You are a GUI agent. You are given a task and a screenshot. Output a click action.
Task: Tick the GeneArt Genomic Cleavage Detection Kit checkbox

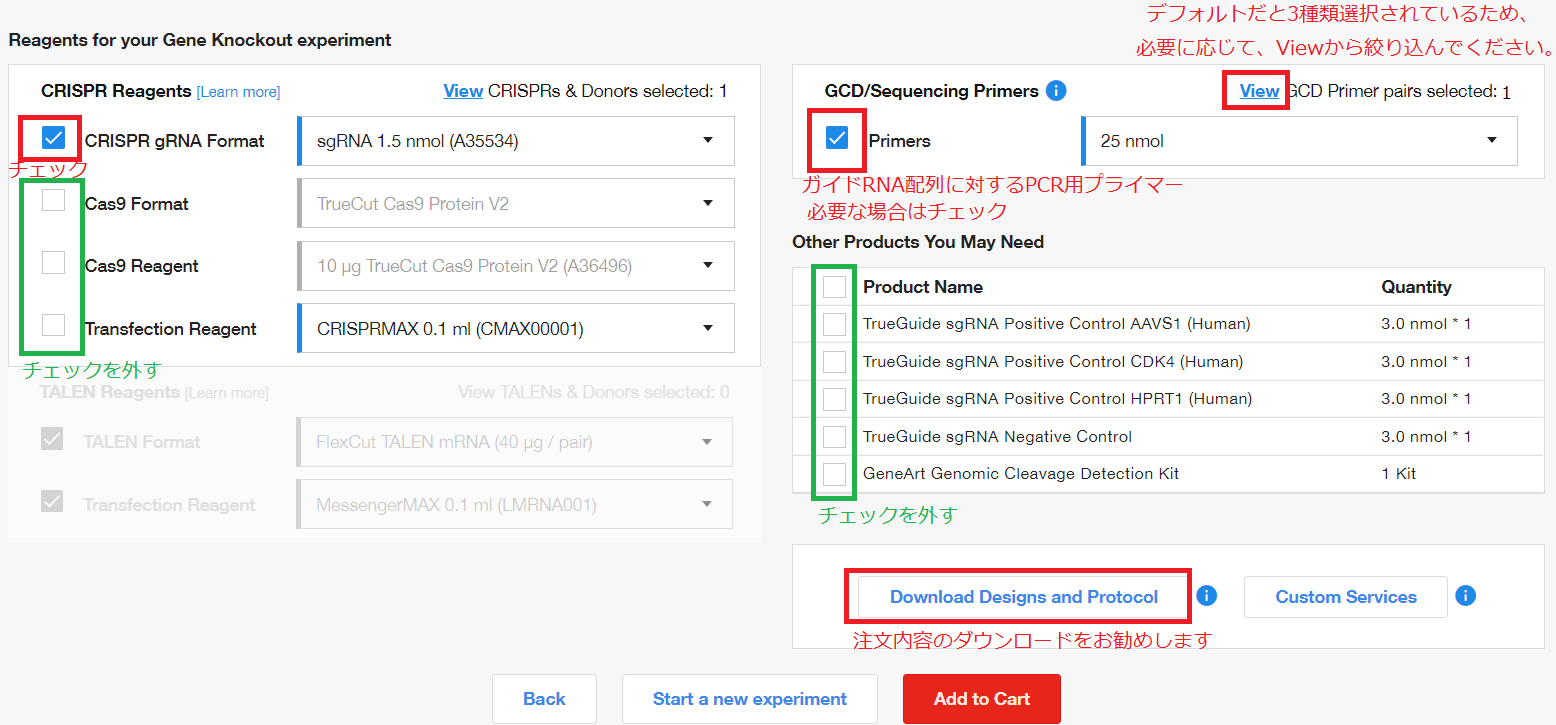834,474
